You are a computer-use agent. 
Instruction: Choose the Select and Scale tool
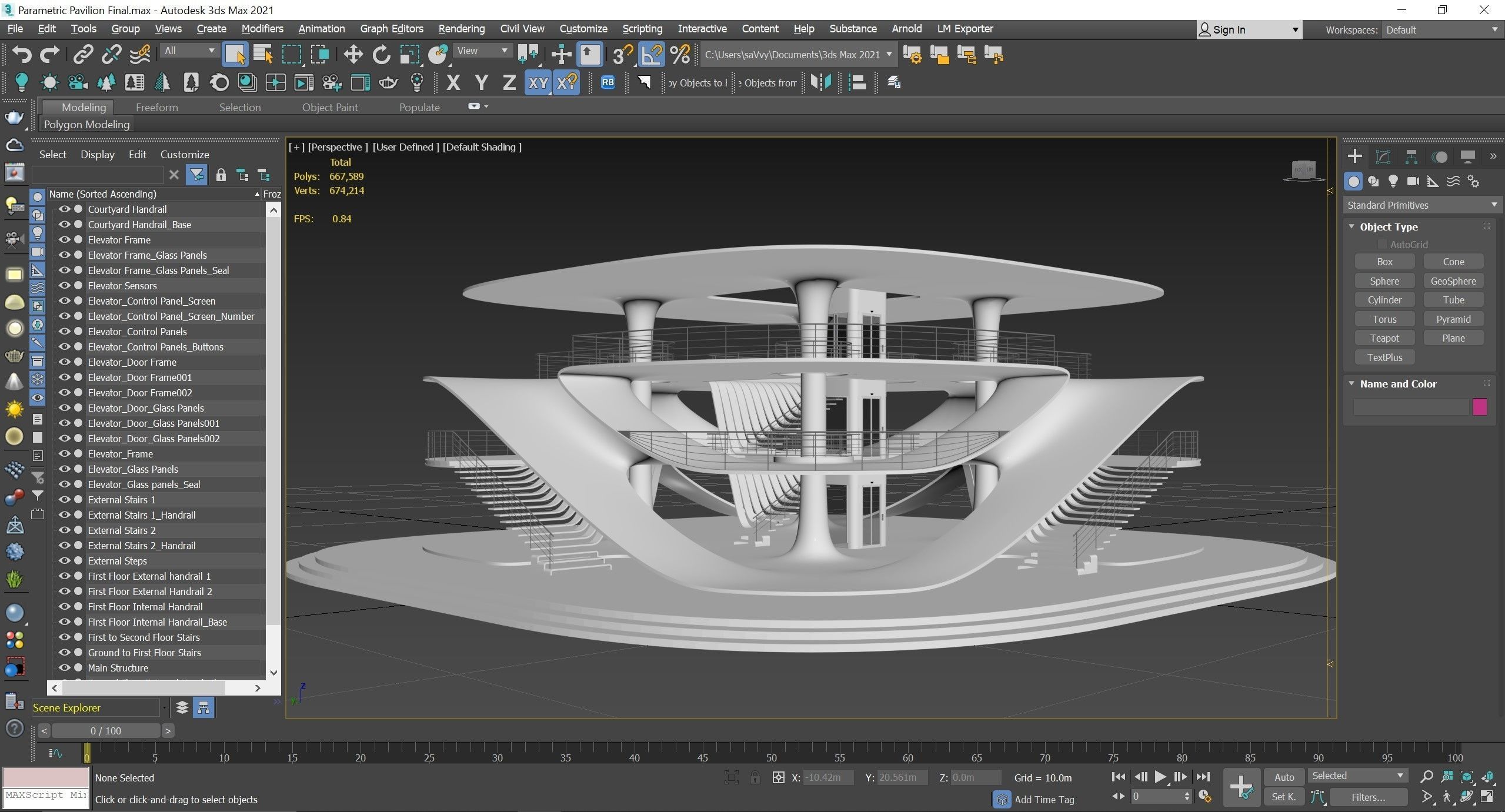click(410, 55)
